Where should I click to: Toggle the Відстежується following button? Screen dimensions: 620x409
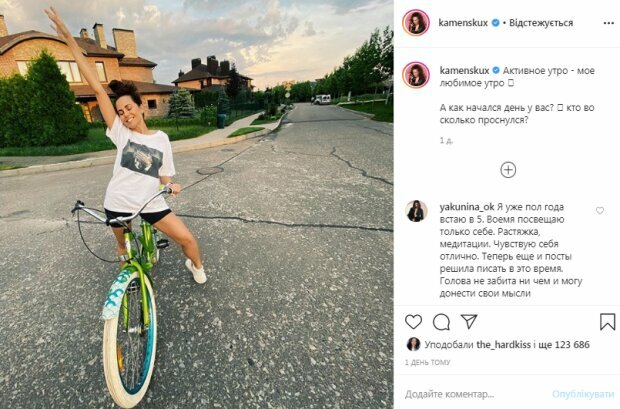pyautogui.click(x=541, y=23)
